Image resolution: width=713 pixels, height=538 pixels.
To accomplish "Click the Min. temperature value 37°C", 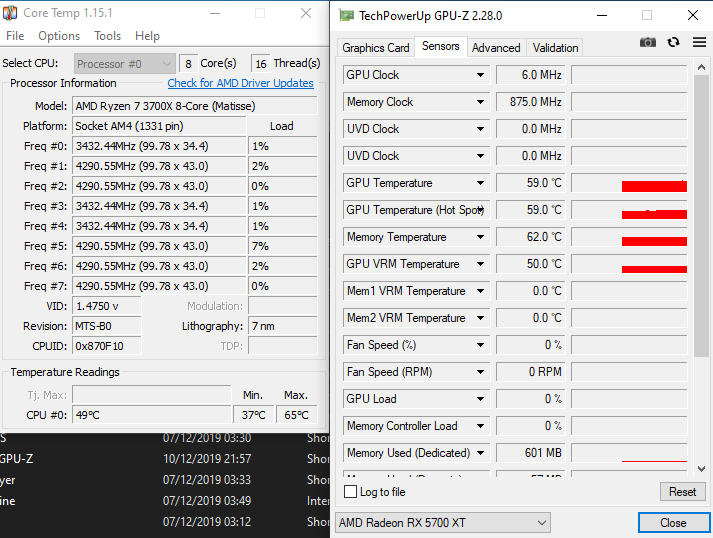I will point(253,415).
